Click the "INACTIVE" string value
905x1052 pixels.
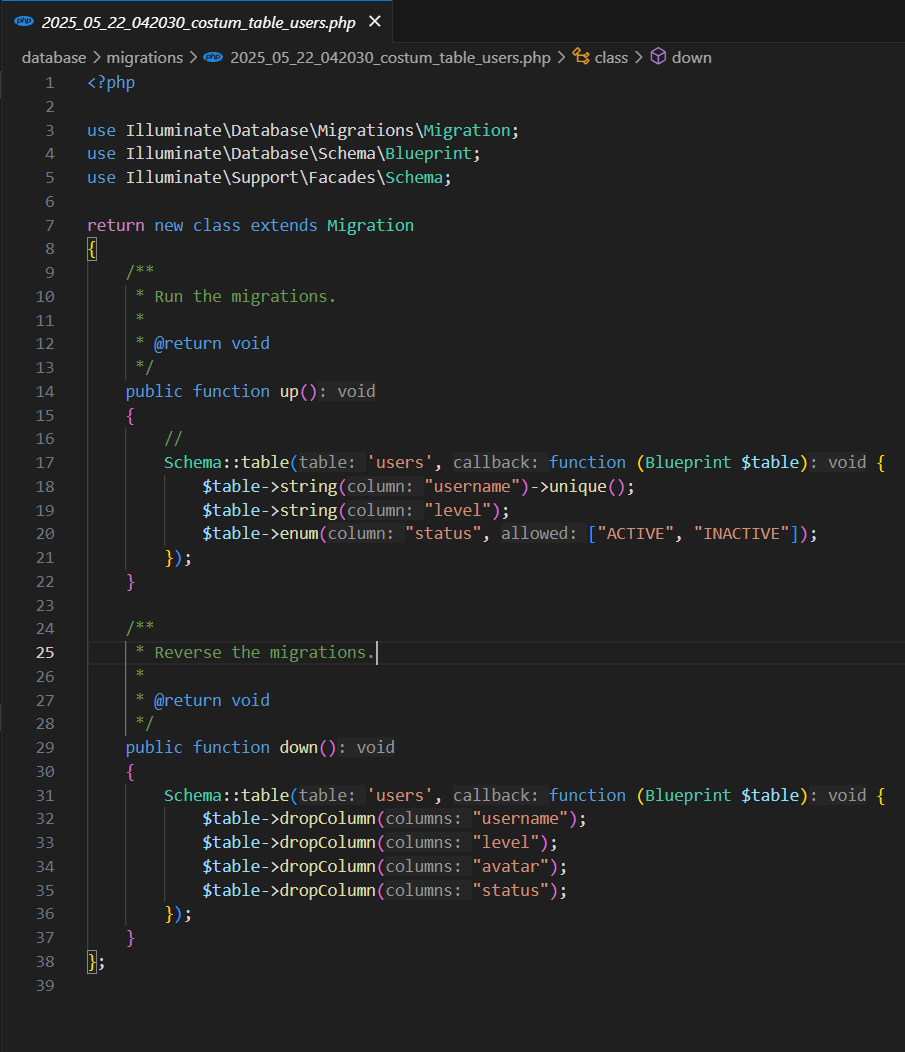[x=741, y=533]
